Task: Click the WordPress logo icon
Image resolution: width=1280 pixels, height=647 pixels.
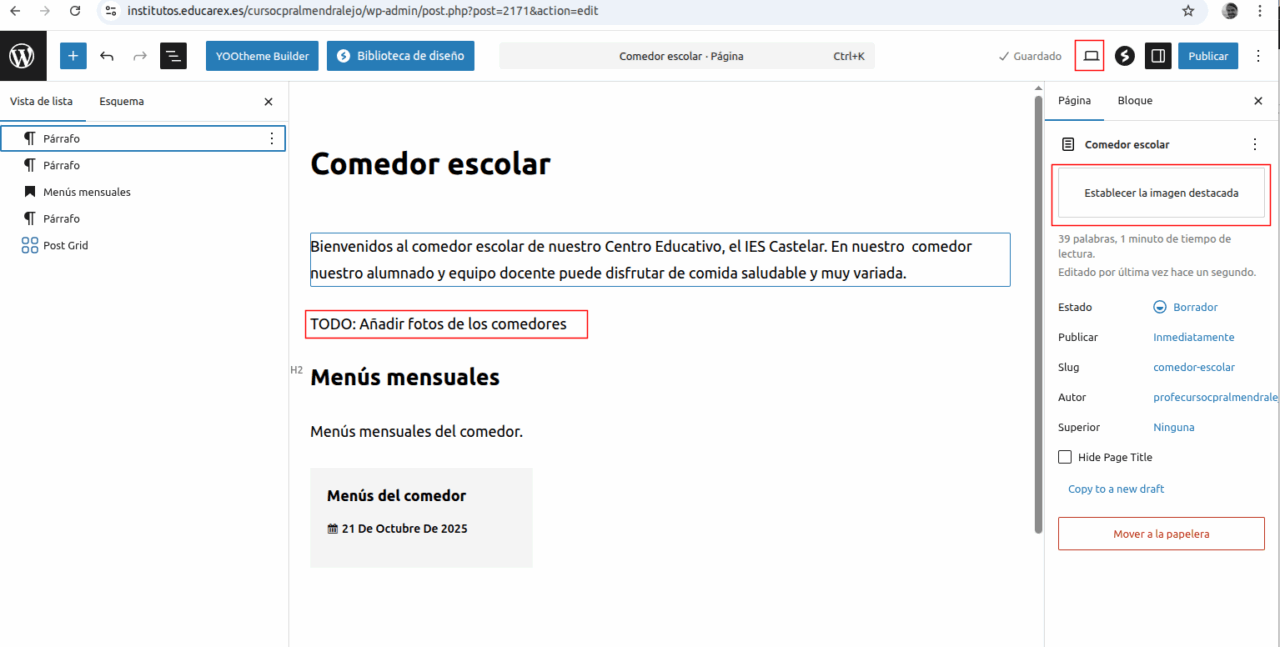Action: tap(22, 56)
